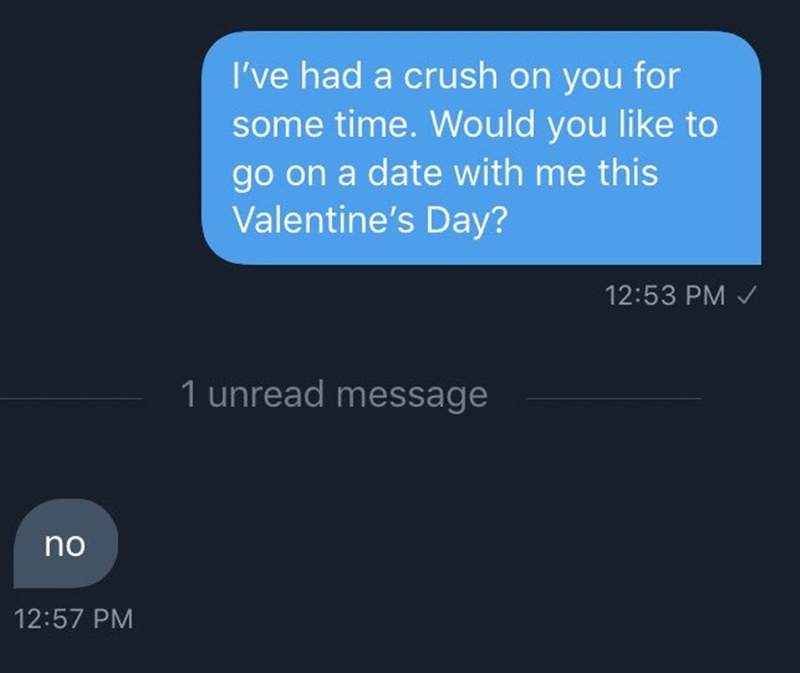Tap the blue sent message bubble
The width and height of the screenshot is (800, 673).
[x=481, y=148]
